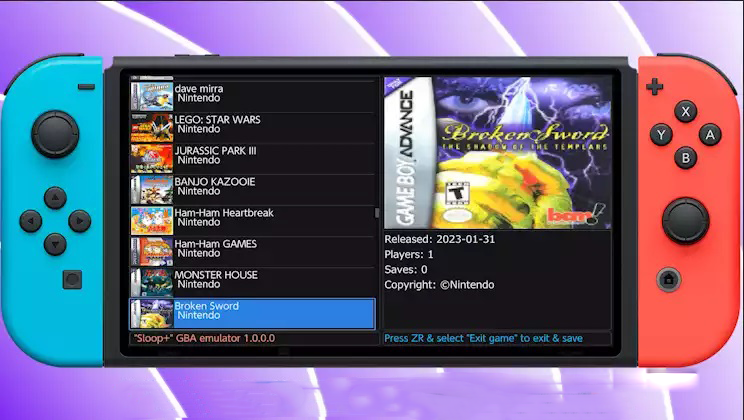Image resolution: width=744 pixels, height=420 pixels.
Task: Tap the plus button on red Joy-Con
Action: (654, 87)
